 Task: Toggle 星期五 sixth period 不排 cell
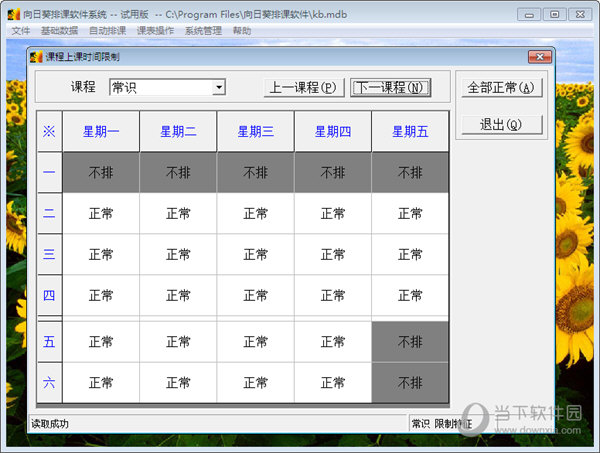[410, 382]
